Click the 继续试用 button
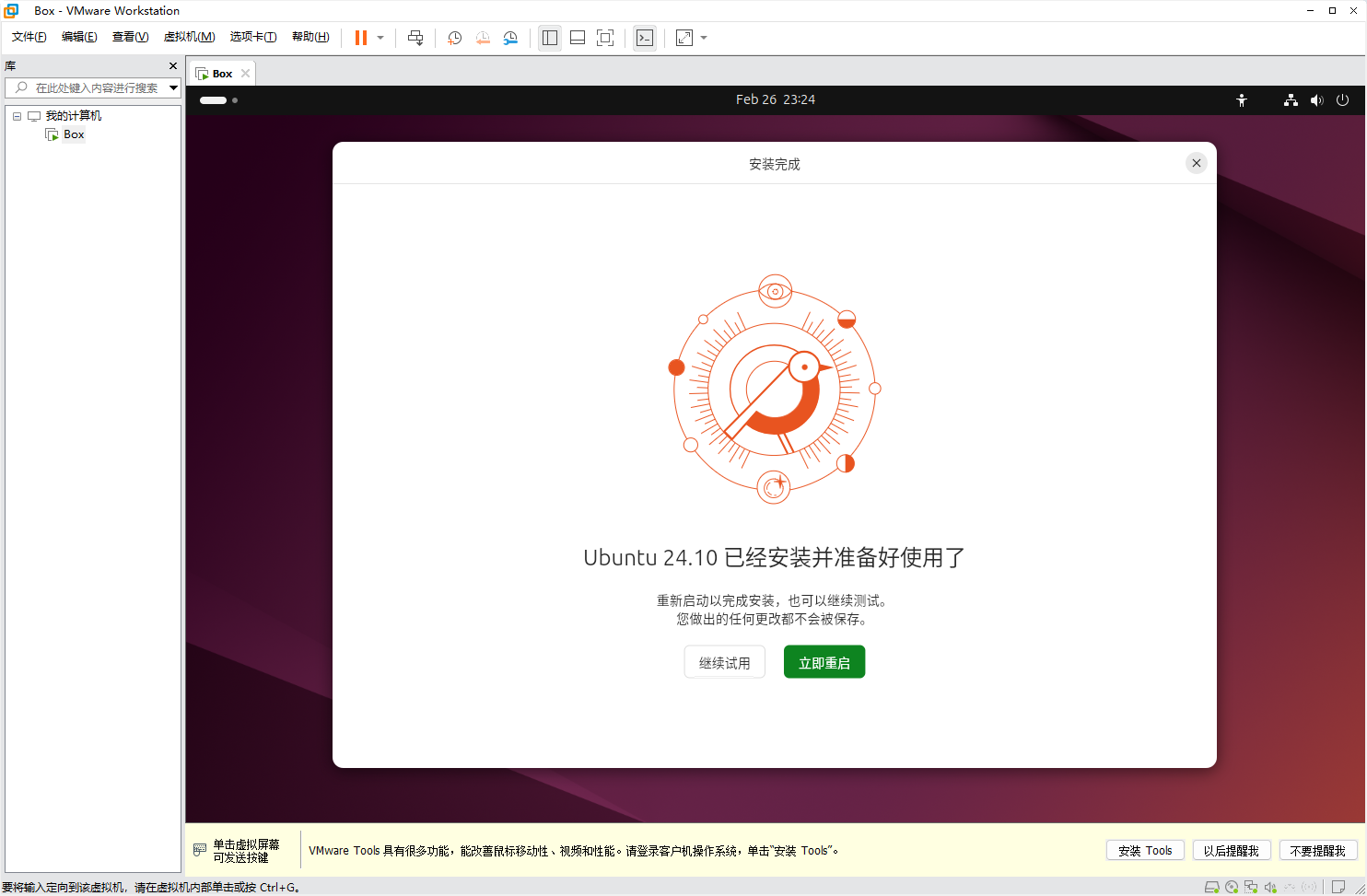The width and height of the screenshot is (1367, 896). pyautogui.click(x=725, y=662)
